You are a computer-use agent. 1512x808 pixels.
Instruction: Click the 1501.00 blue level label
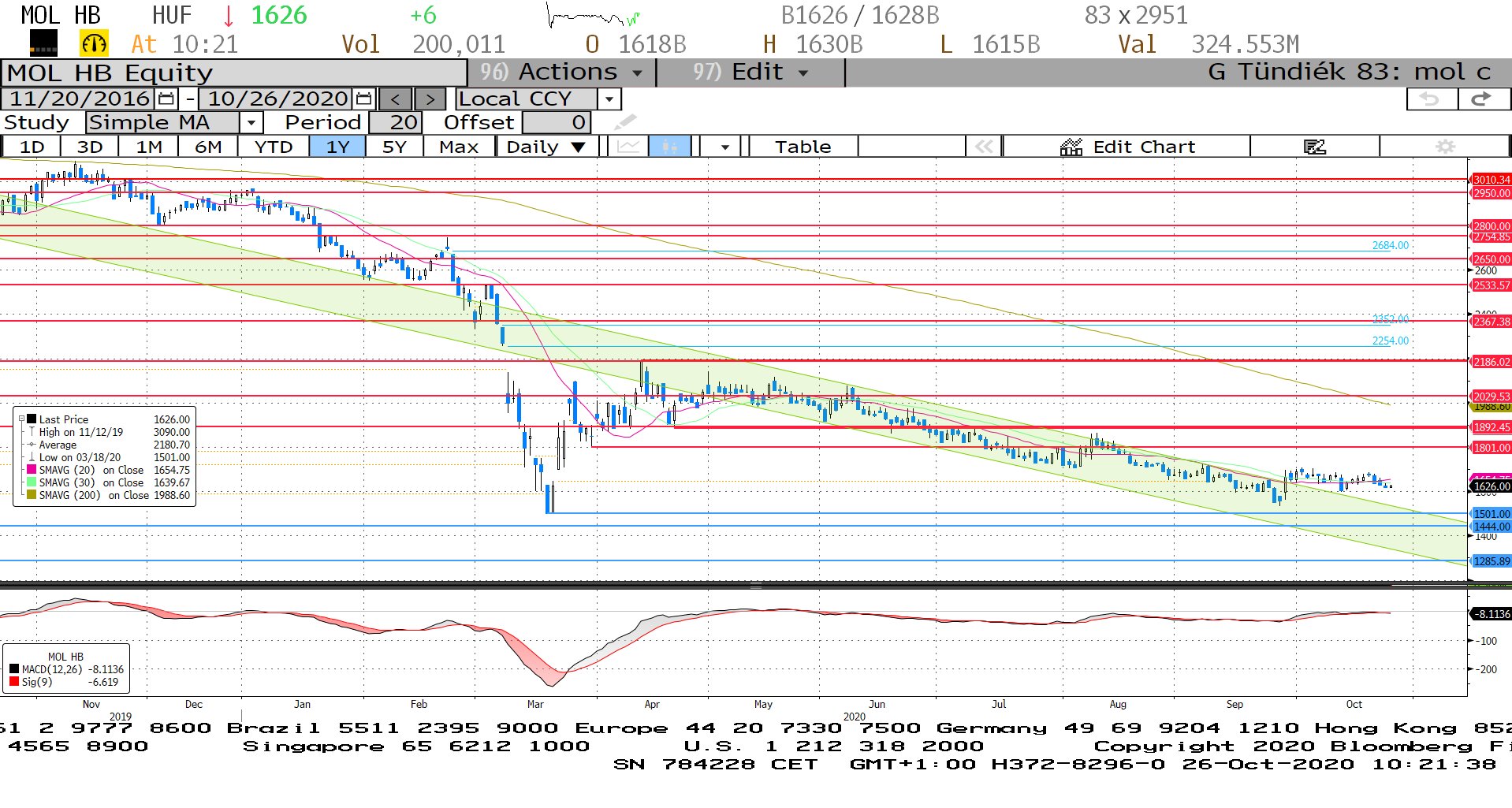1492,514
